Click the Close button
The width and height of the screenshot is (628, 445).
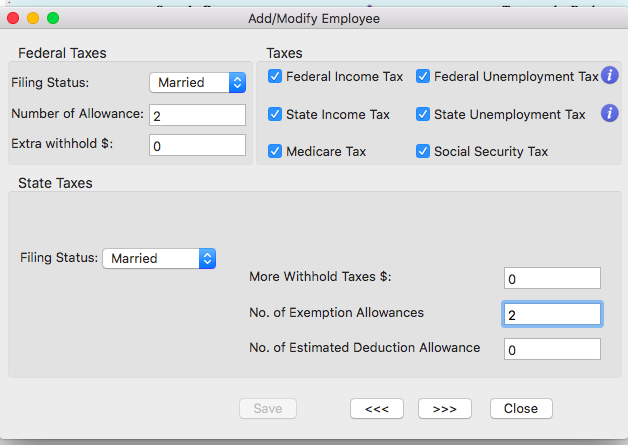tap(521, 408)
